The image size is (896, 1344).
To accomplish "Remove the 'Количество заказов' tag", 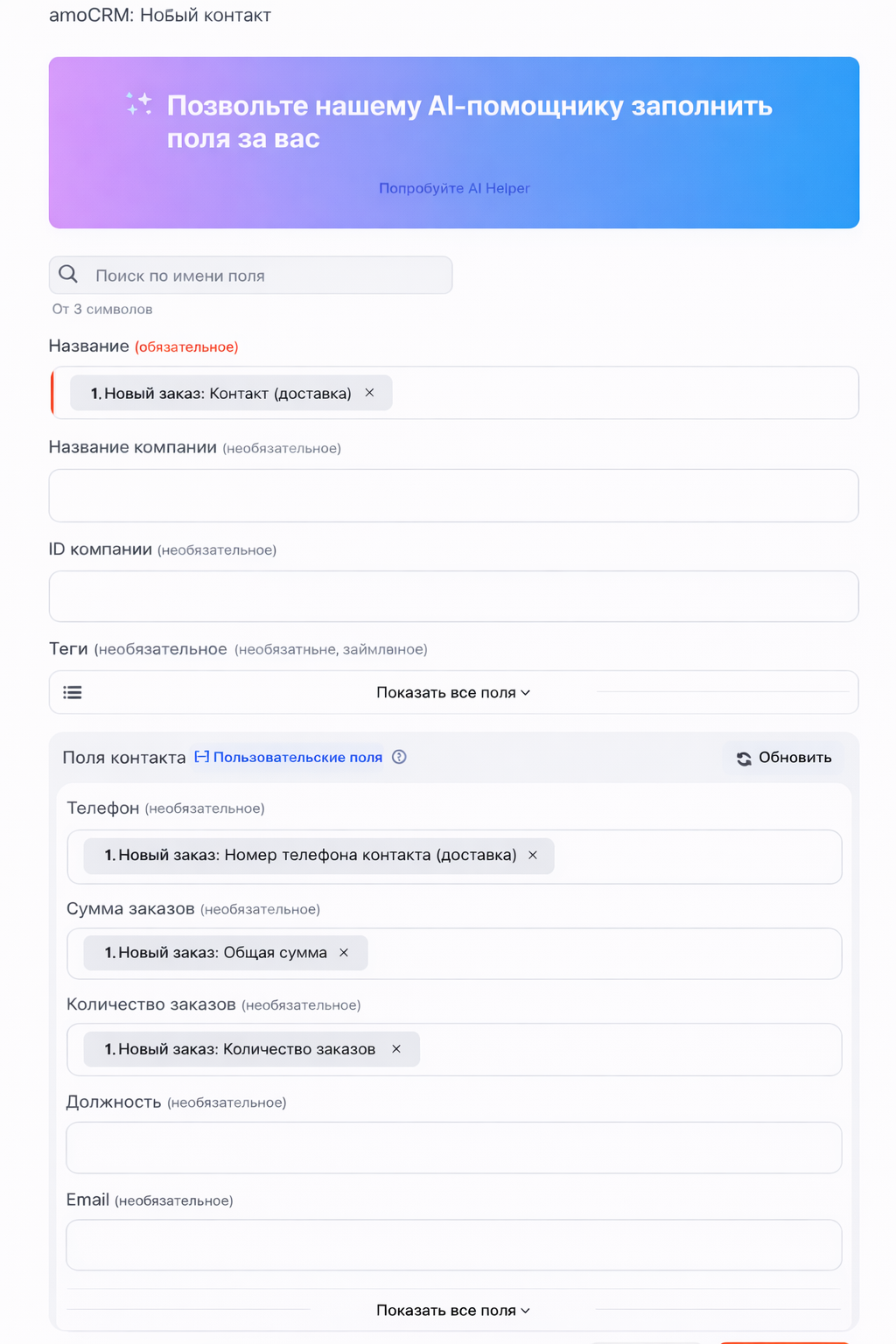I will [x=396, y=1049].
